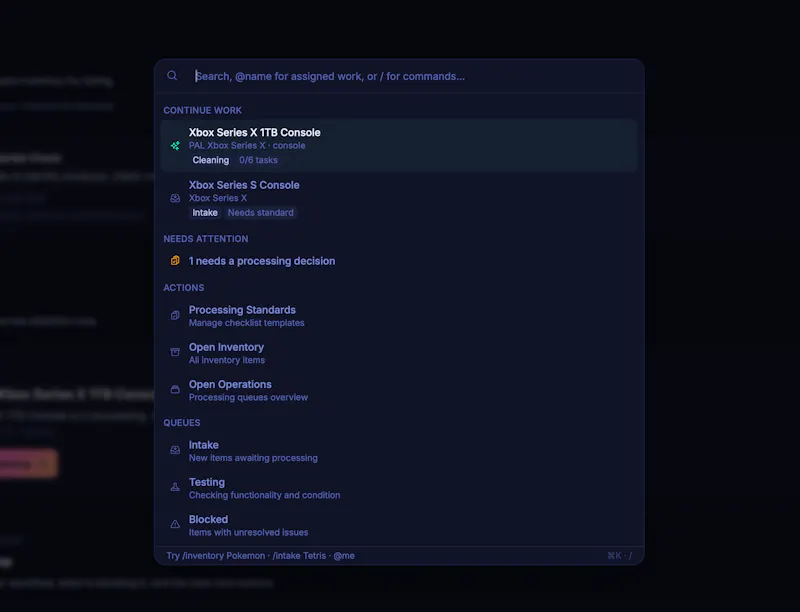
Task: Click the ⌘K shortcut hint in footer
Action: tap(614, 556)
